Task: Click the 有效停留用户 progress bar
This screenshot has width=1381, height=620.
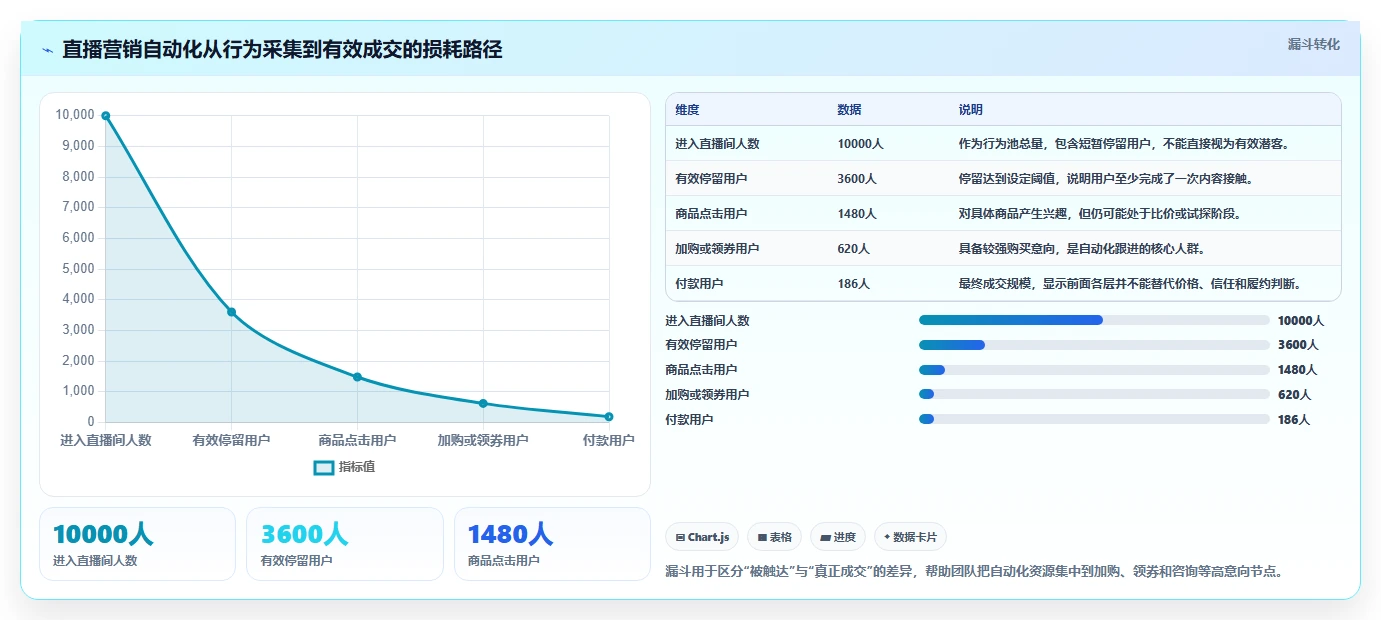Action: point(1094,345)
